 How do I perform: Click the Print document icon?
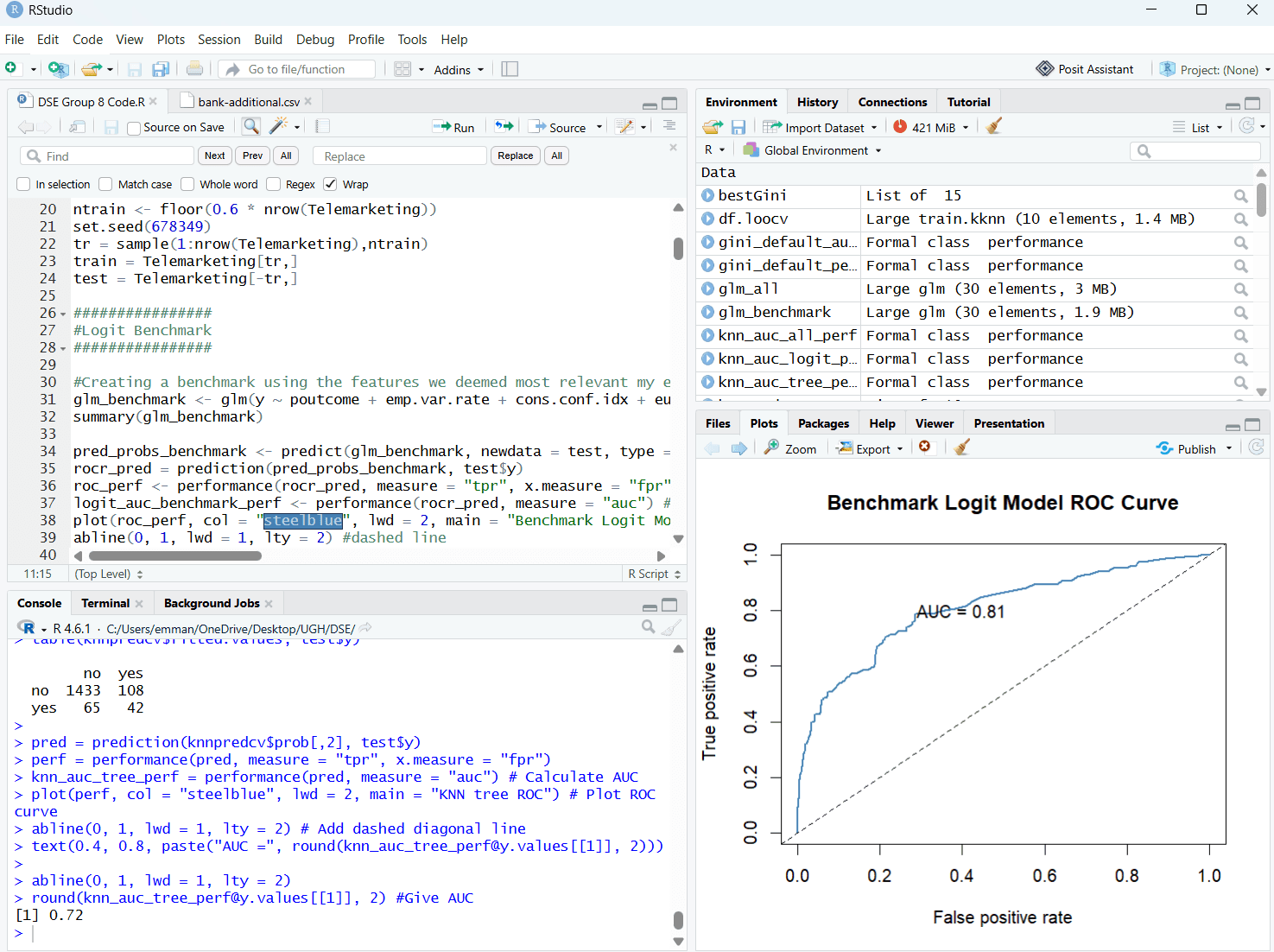coord(195,69)
